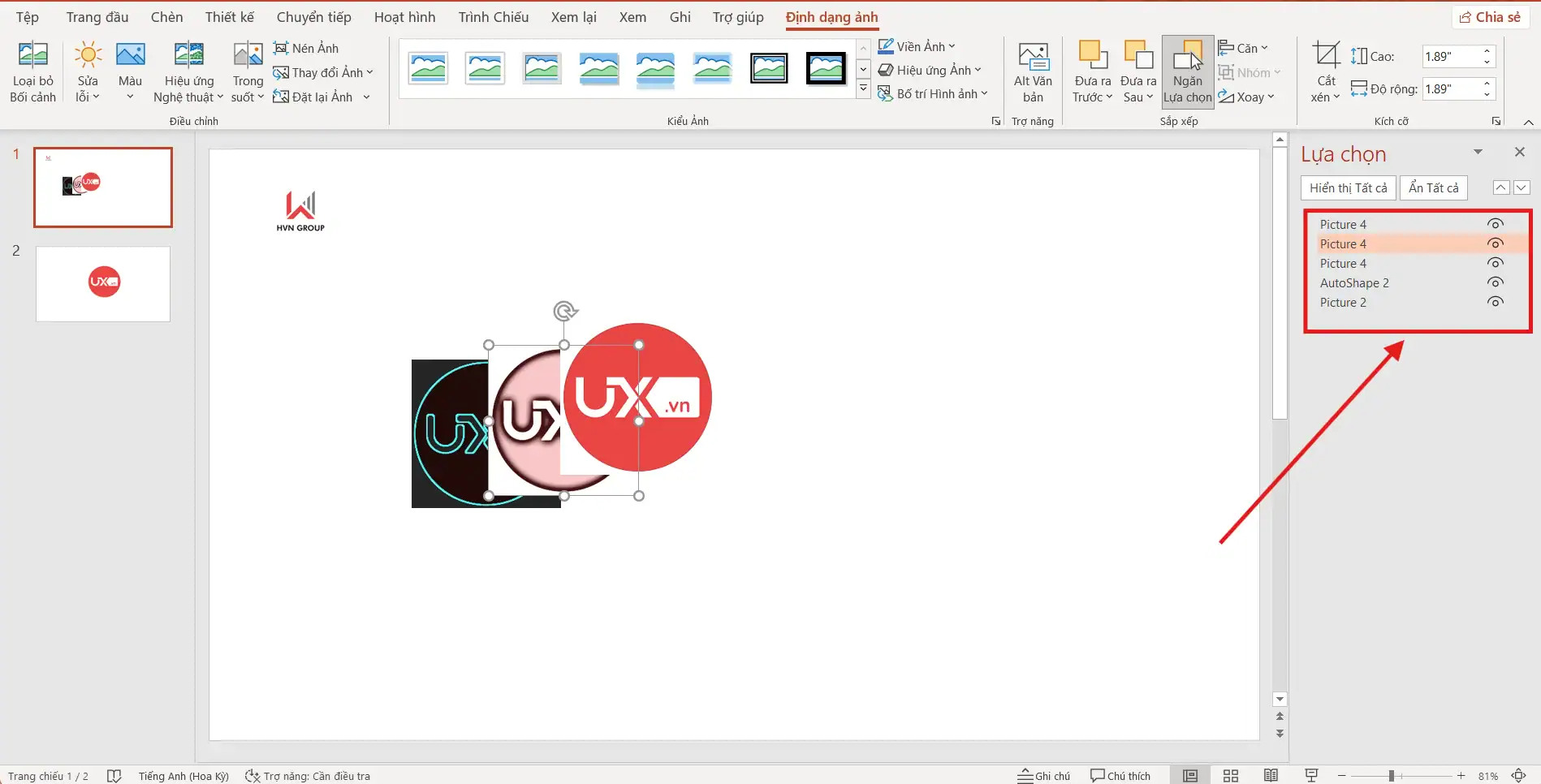This screenshot has width=1541, height=784.
Task: Select the Loại bỏ Bối cảnh tool
Action: (32, 71)
